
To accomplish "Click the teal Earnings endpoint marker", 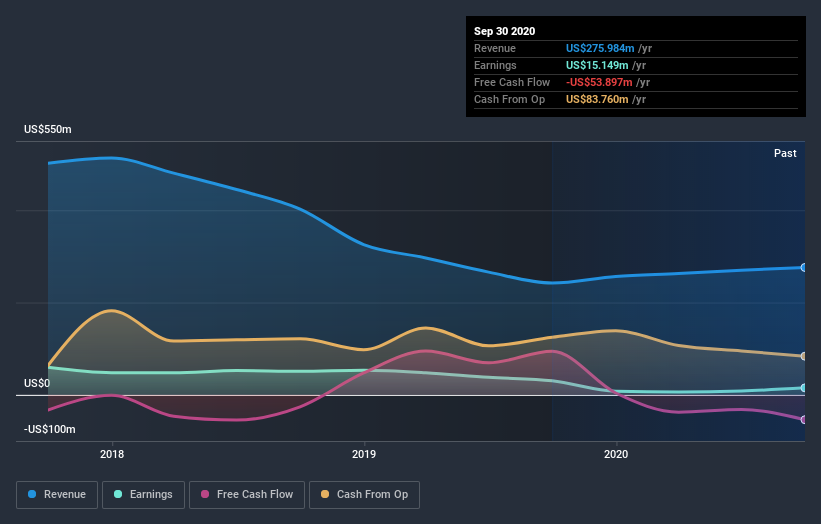I will [x=804, y=388].
